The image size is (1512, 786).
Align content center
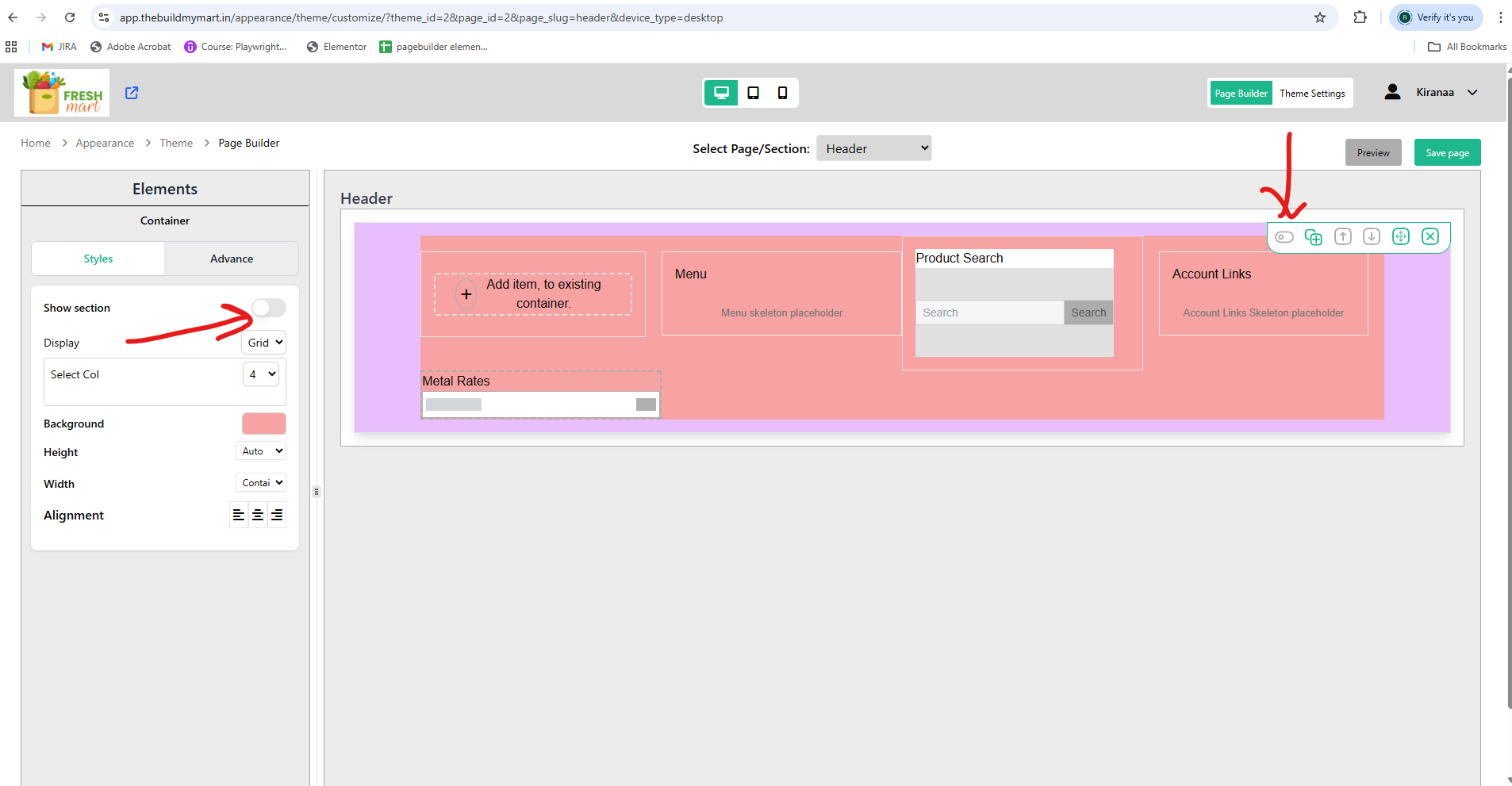click(258, 516)
